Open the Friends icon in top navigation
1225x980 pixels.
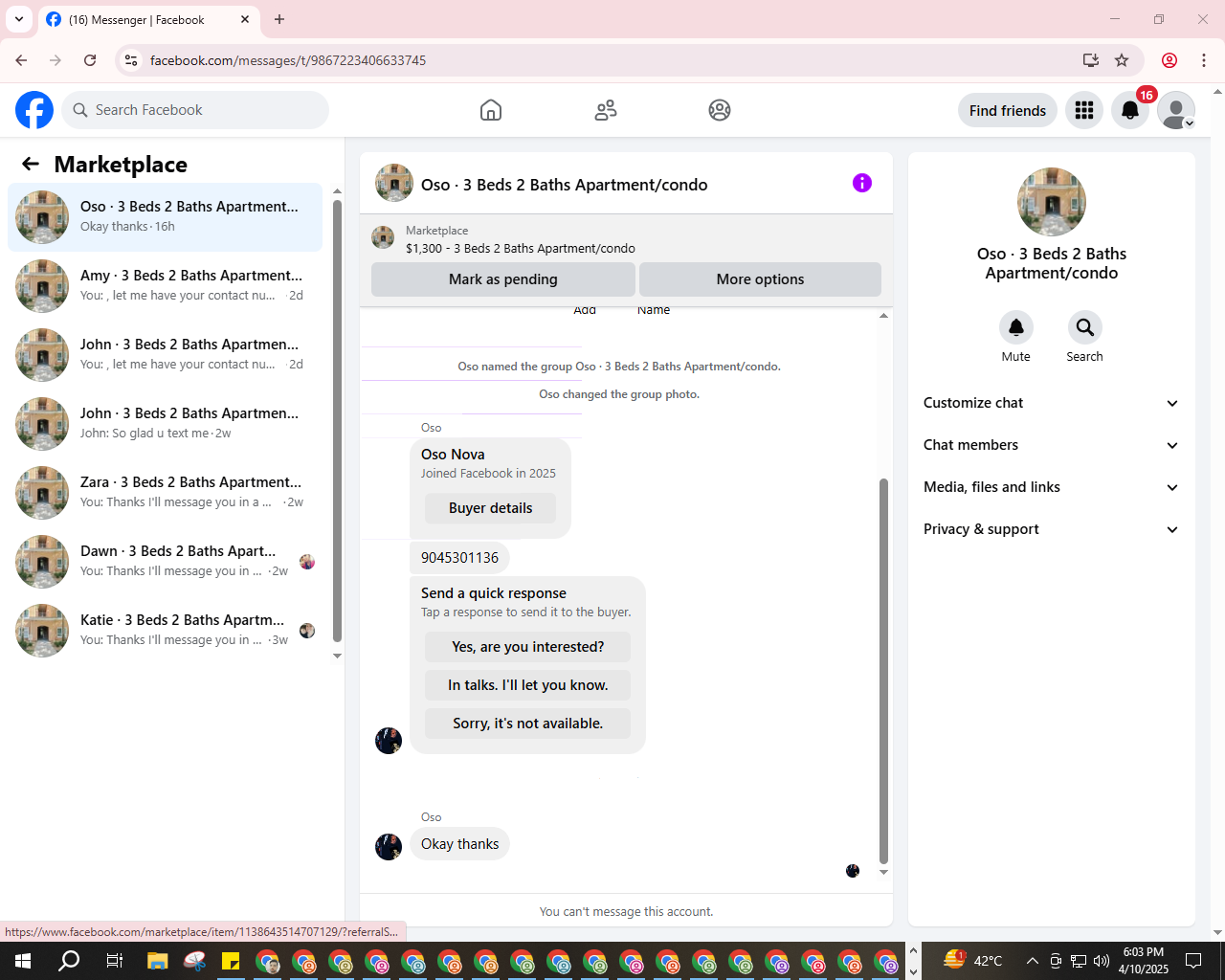[606, 110]
